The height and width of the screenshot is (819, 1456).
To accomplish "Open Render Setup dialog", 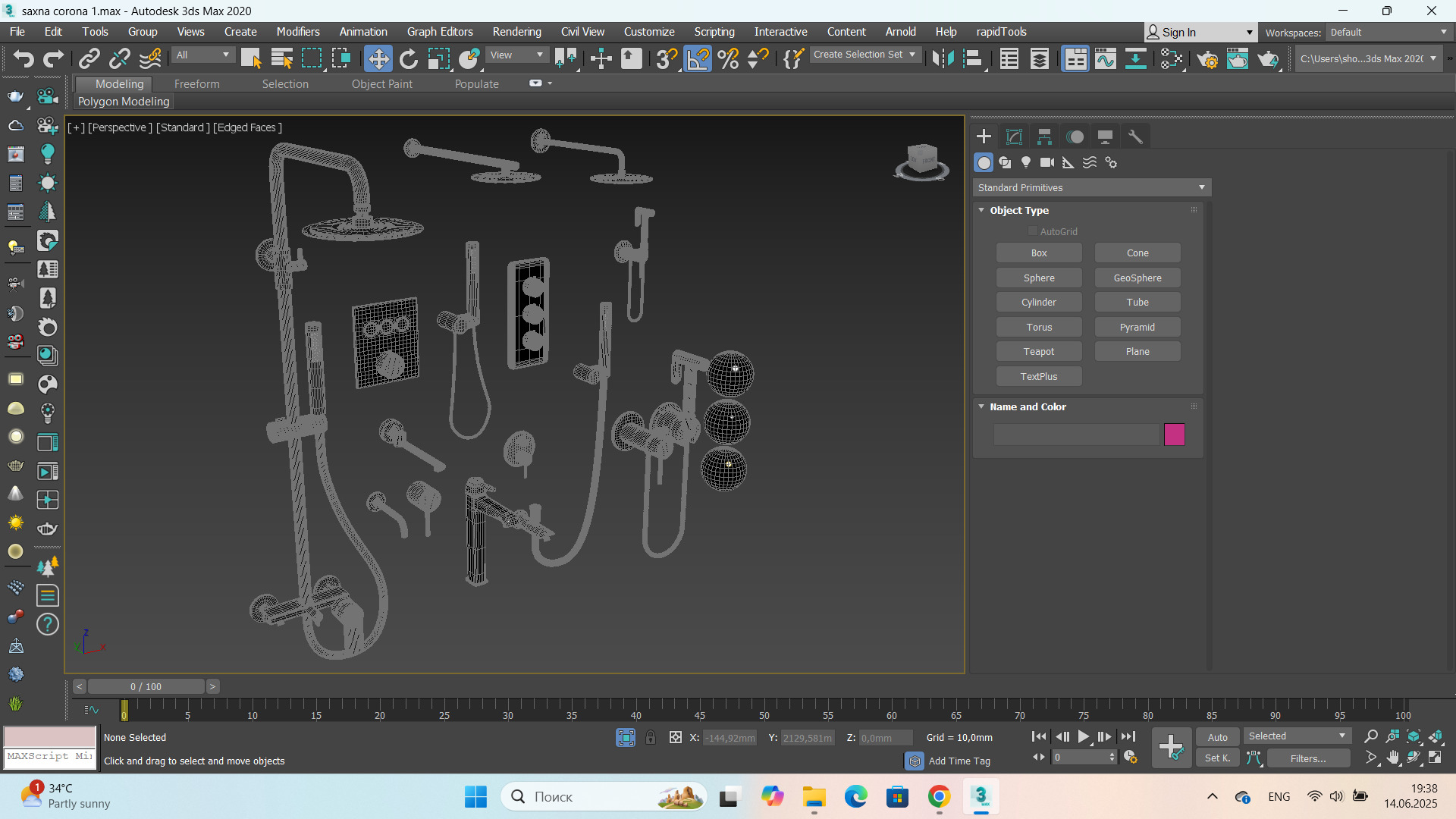I will [1207, 58].
